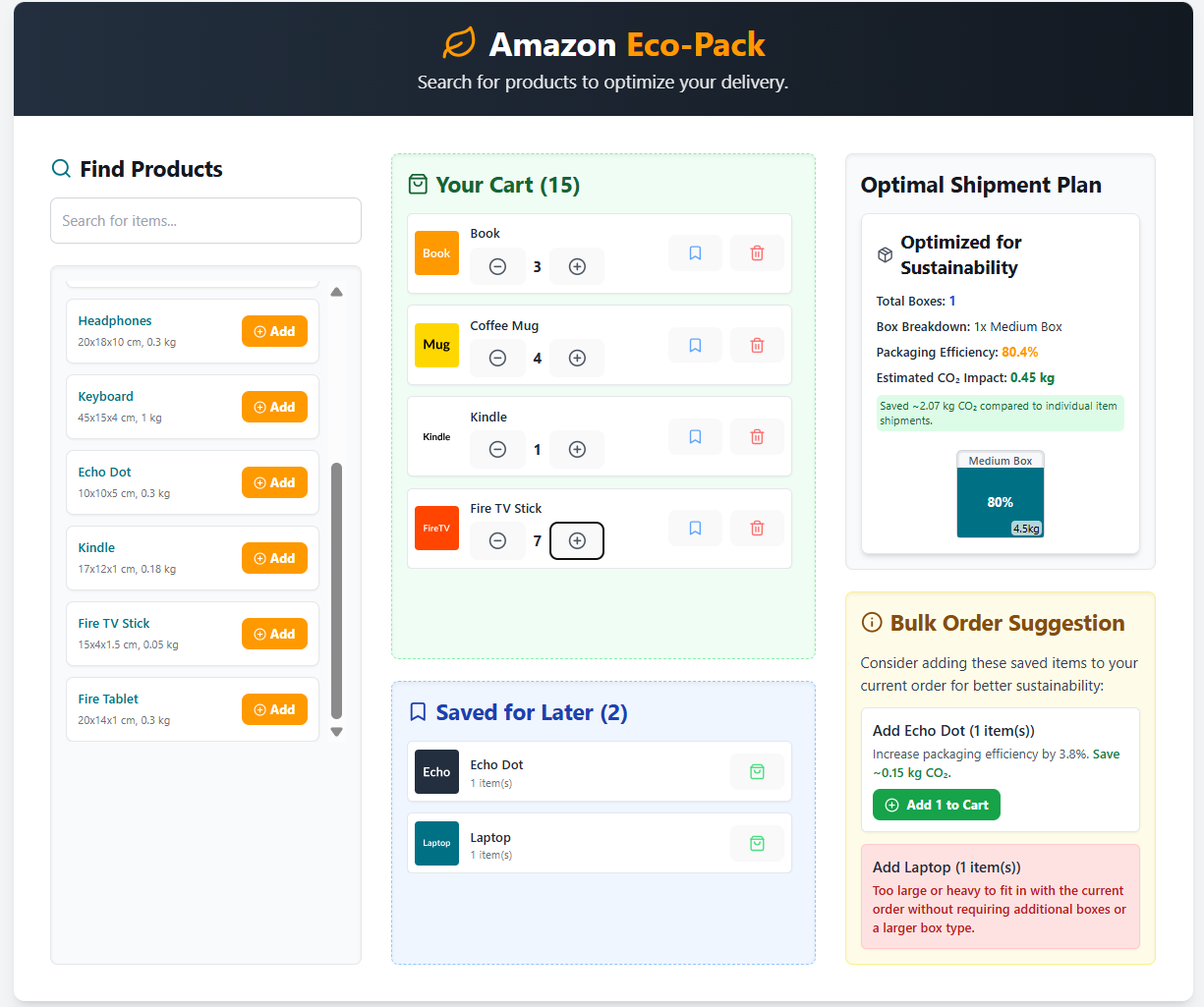Viewport: 1204px width, 1007px height.
Task: Click Kindle thumbnail in cart
Action: click(x=436, y=436)
